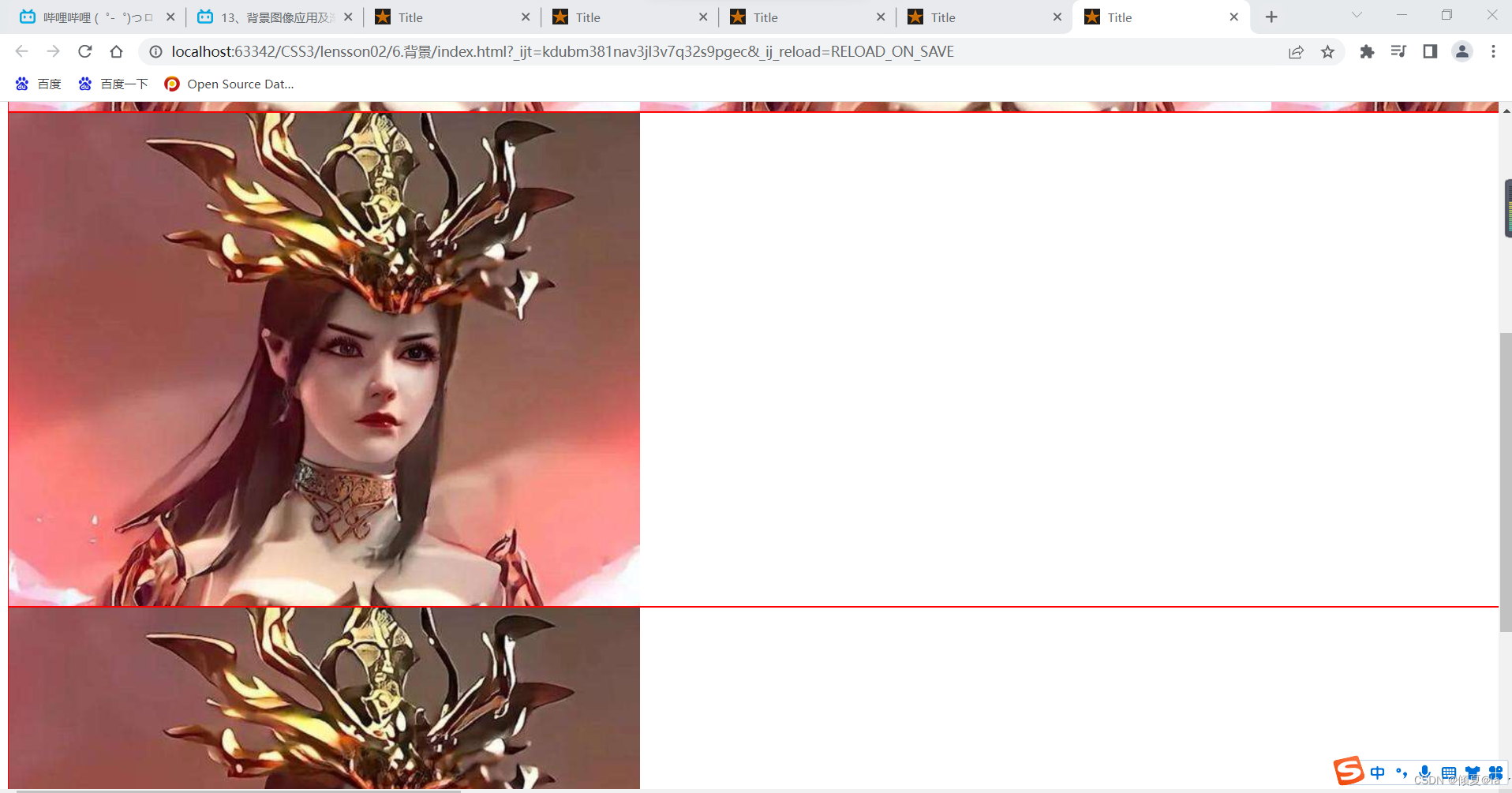Go back to the previous page
This screenshot has height=793, width=1512.
[21, 51]
